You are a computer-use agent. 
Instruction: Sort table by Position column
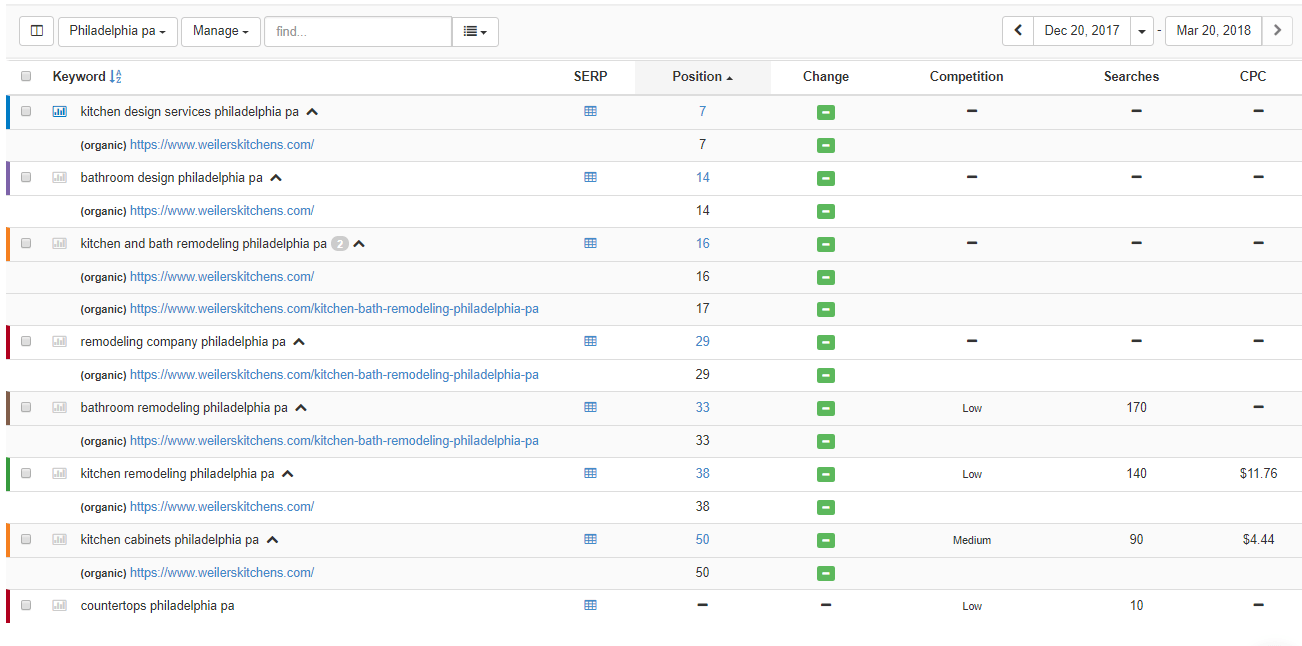[702, 77]
